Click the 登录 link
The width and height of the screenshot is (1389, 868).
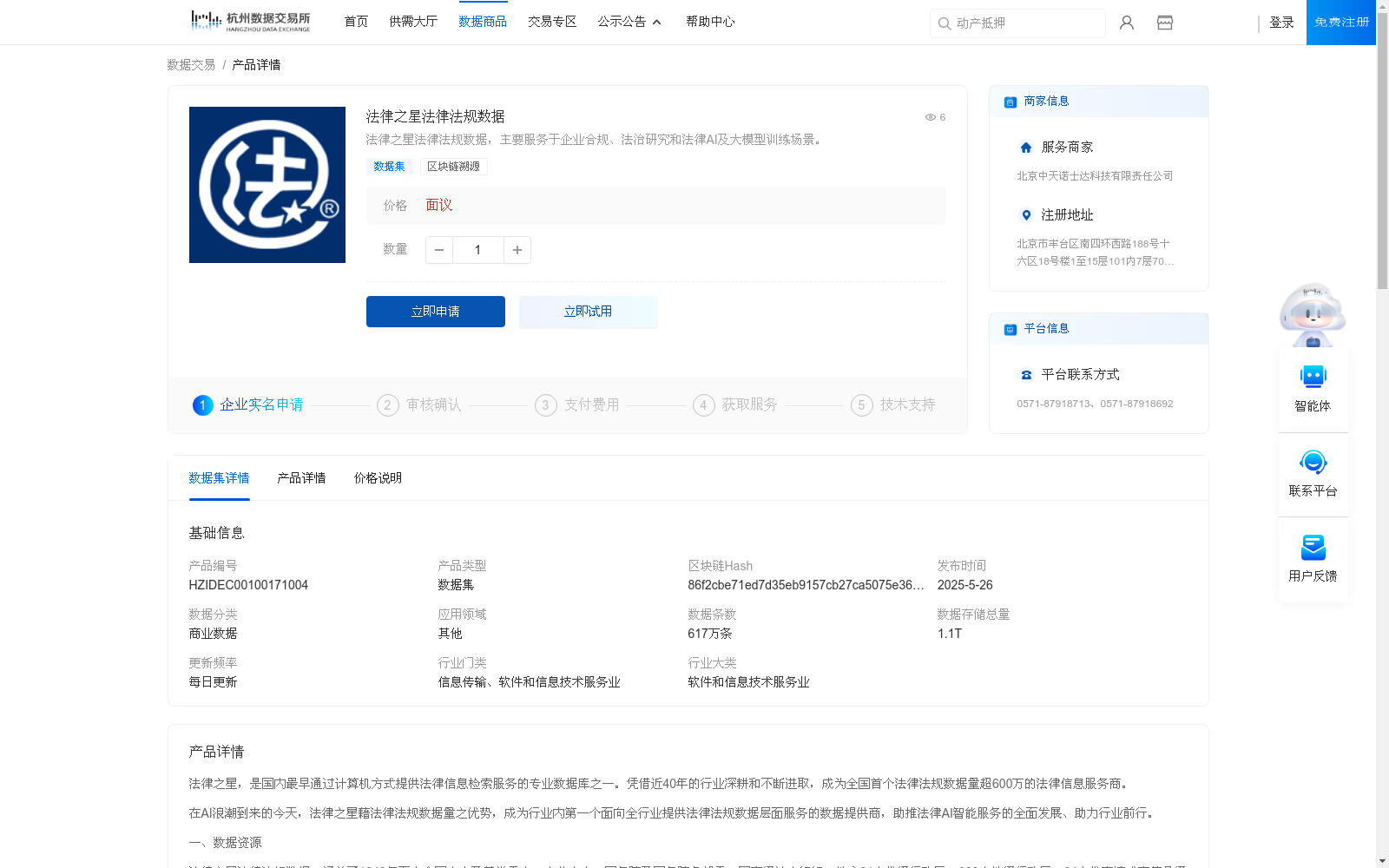coord(1281,23)
